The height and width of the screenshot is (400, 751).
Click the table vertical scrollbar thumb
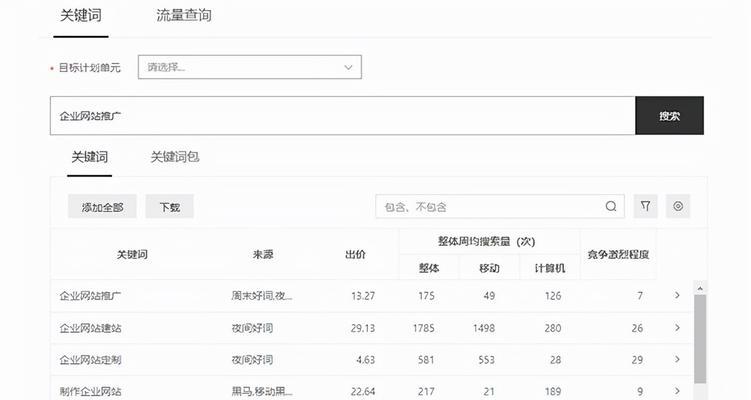700,338
